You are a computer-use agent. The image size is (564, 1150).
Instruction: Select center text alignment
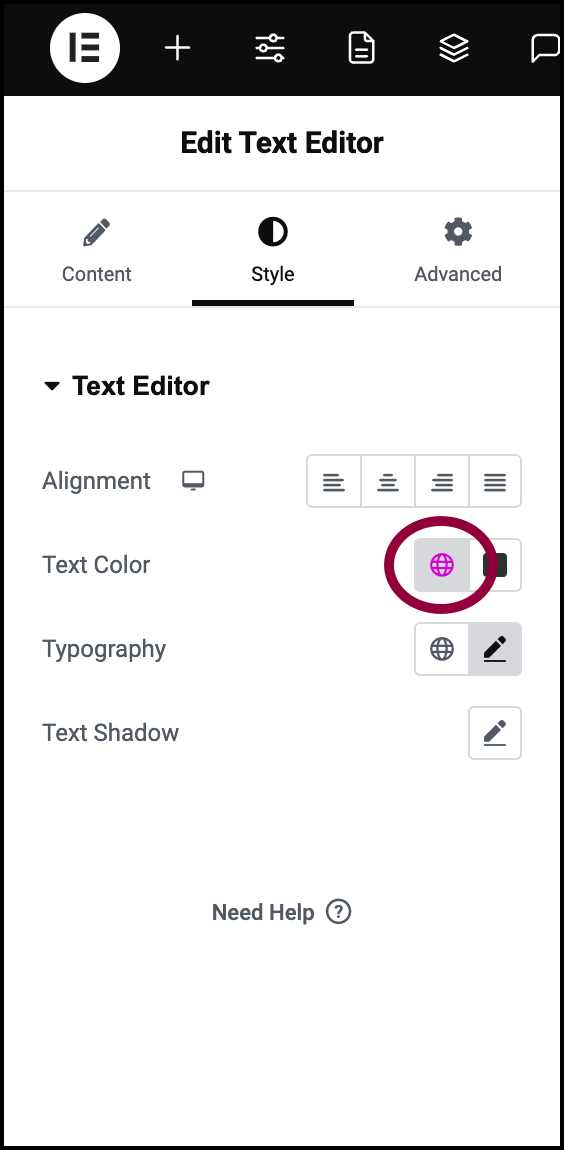tap(388, 481)
